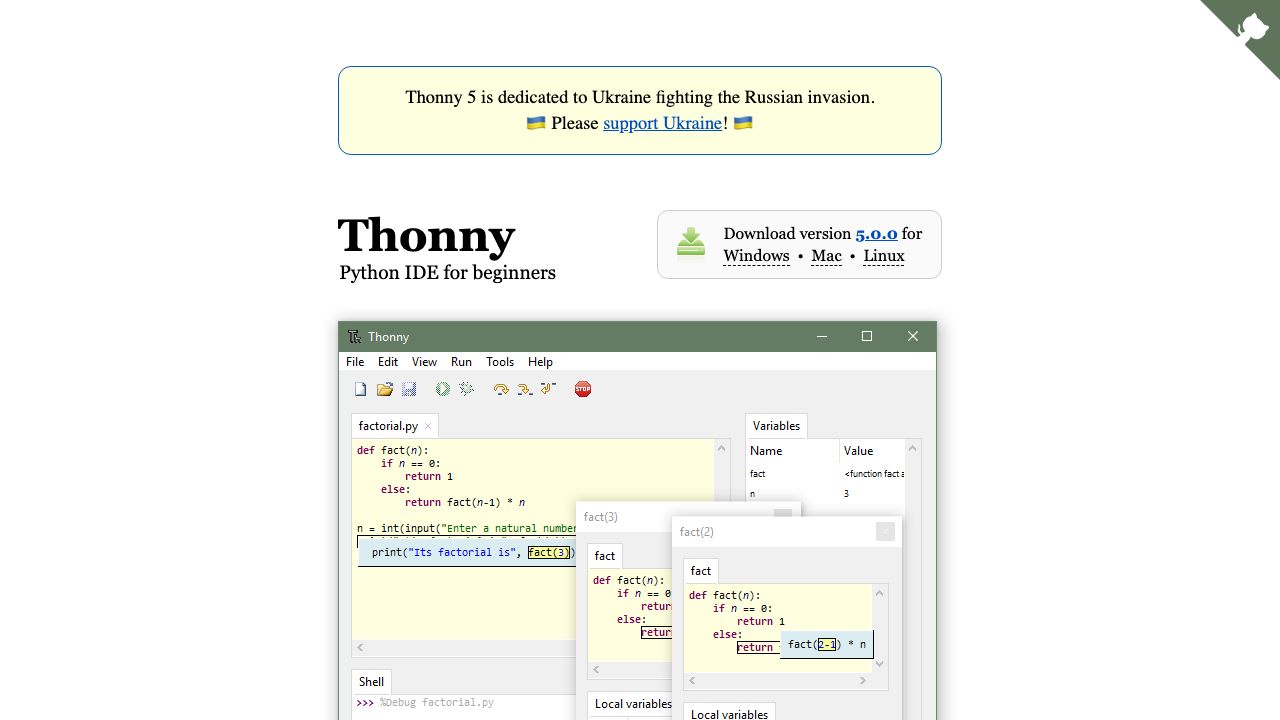Click the Name column header
The width and height of the screenshot is (1280, 720).
pos(766,451)
